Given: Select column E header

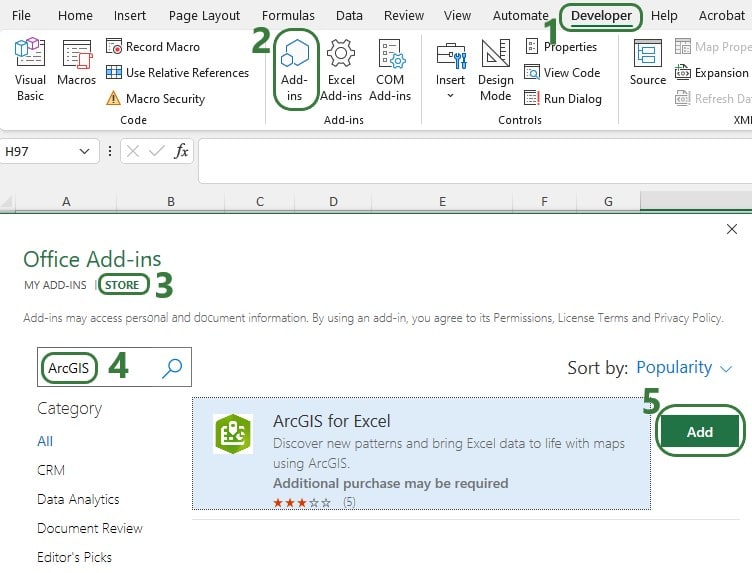Looking at the screenshot, I should click(x=442, y=201).
